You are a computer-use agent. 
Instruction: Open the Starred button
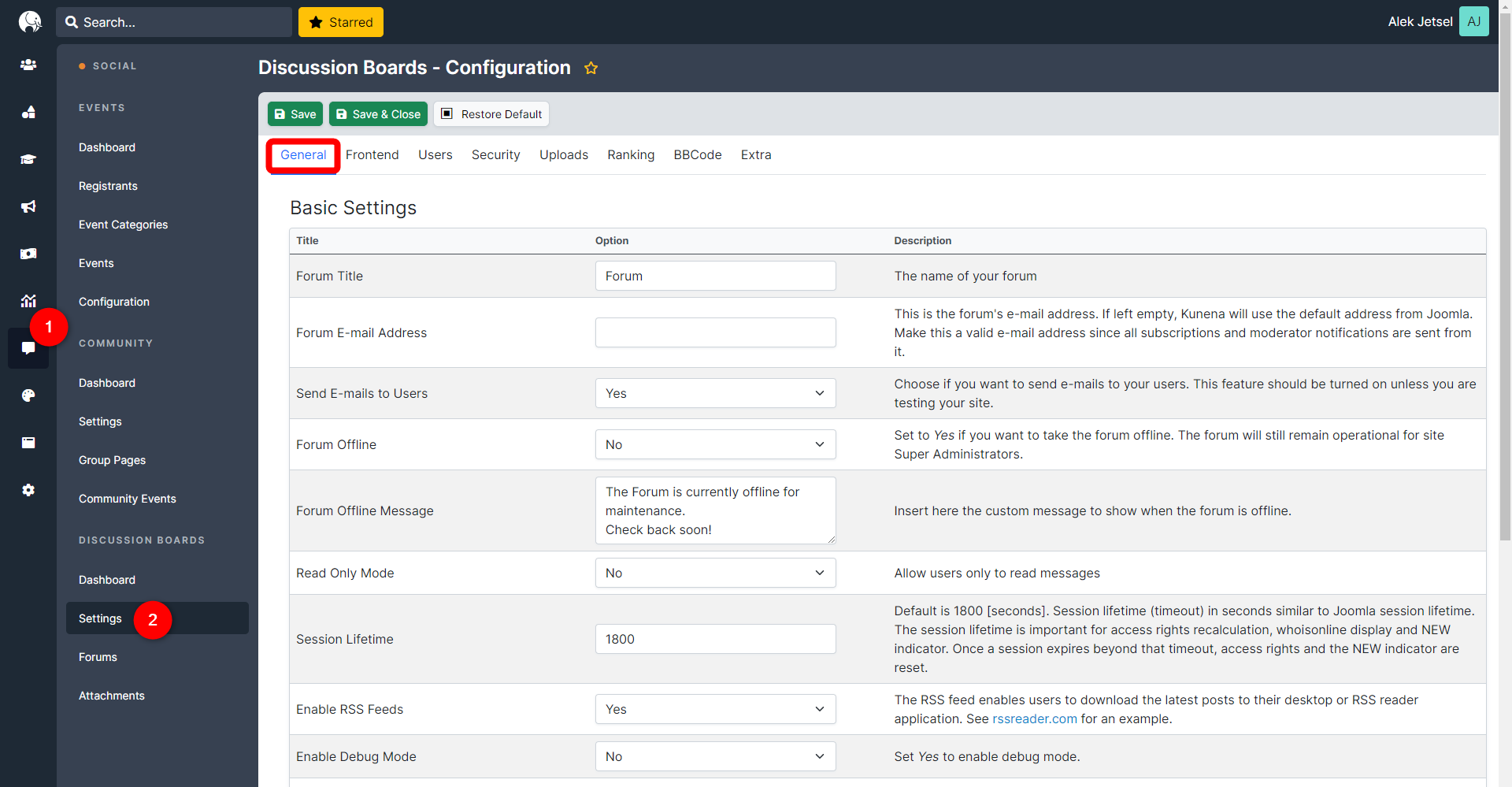tap(341, 22)
